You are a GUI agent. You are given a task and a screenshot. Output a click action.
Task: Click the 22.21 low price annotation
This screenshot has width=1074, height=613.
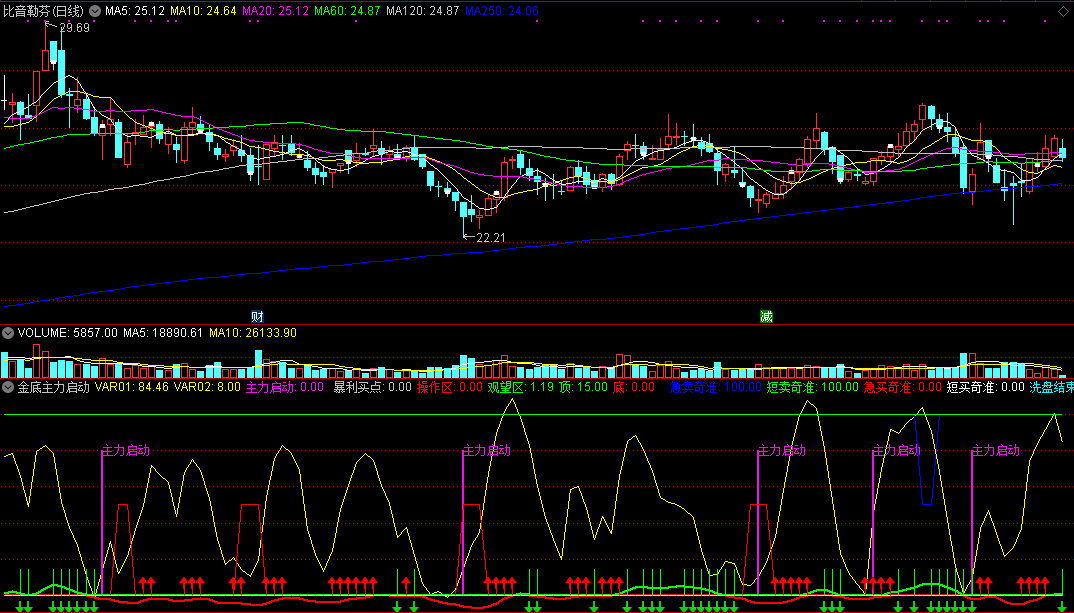[491, 238]
